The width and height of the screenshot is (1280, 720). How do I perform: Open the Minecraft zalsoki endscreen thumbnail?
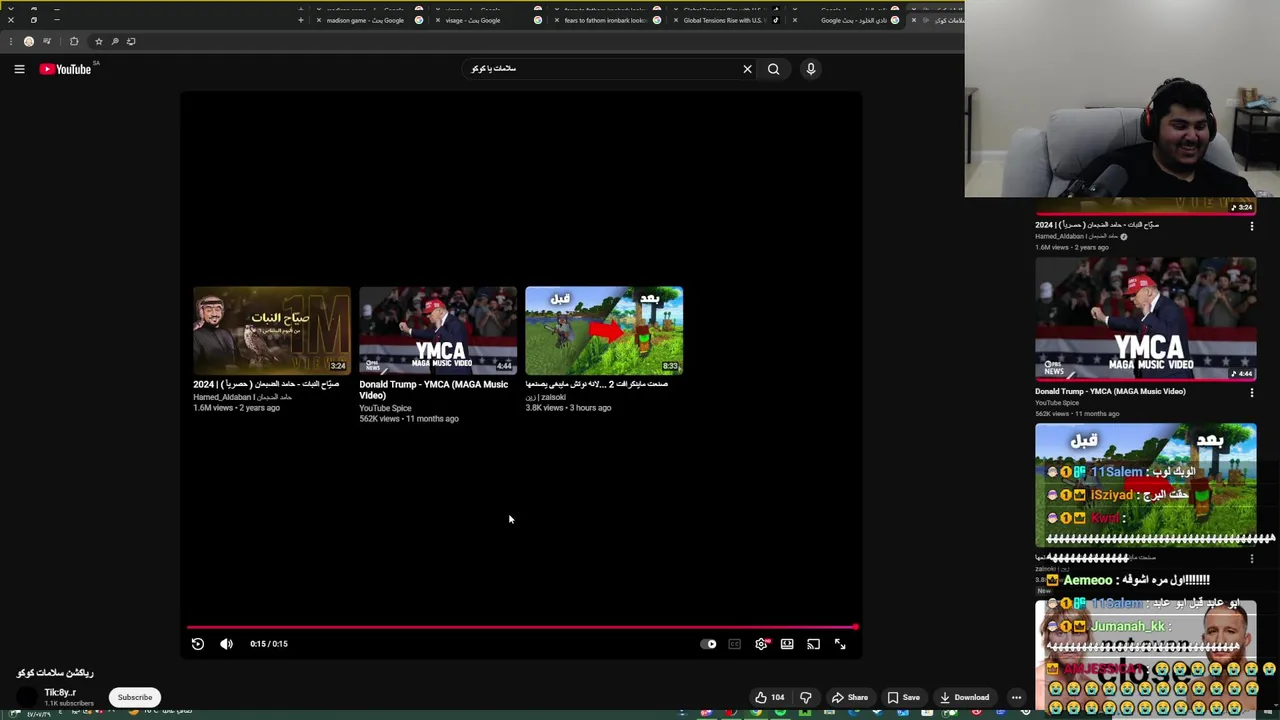(x=604, y=331)
